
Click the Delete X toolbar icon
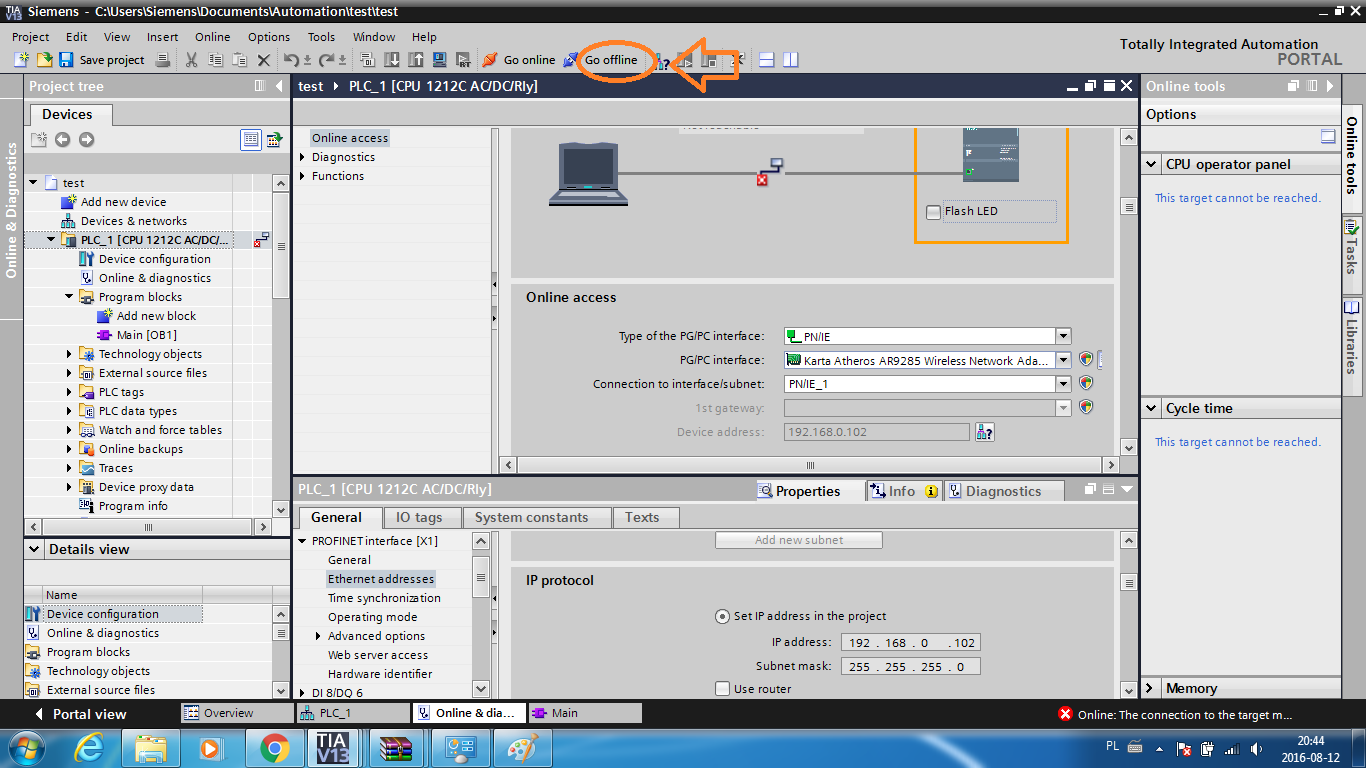click(264, 60)
